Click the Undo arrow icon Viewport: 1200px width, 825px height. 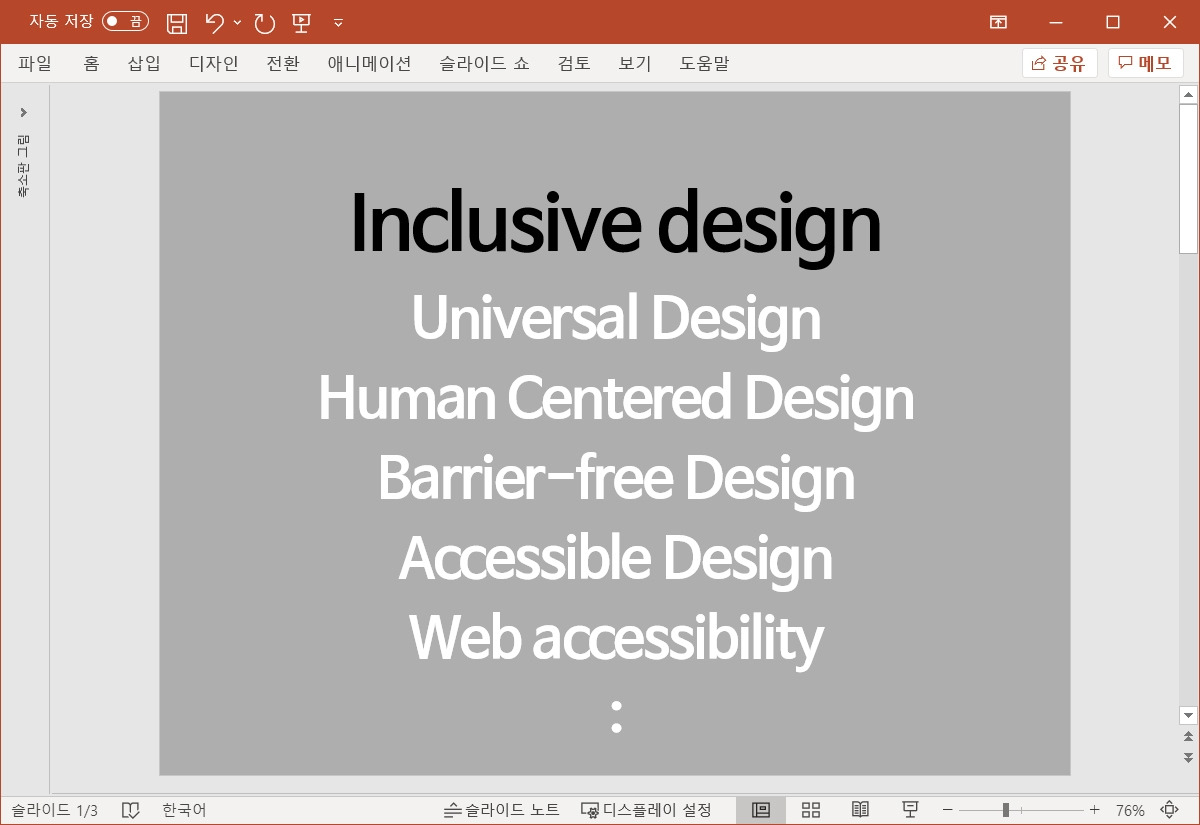pyautogui.click(x=214, y=22)
